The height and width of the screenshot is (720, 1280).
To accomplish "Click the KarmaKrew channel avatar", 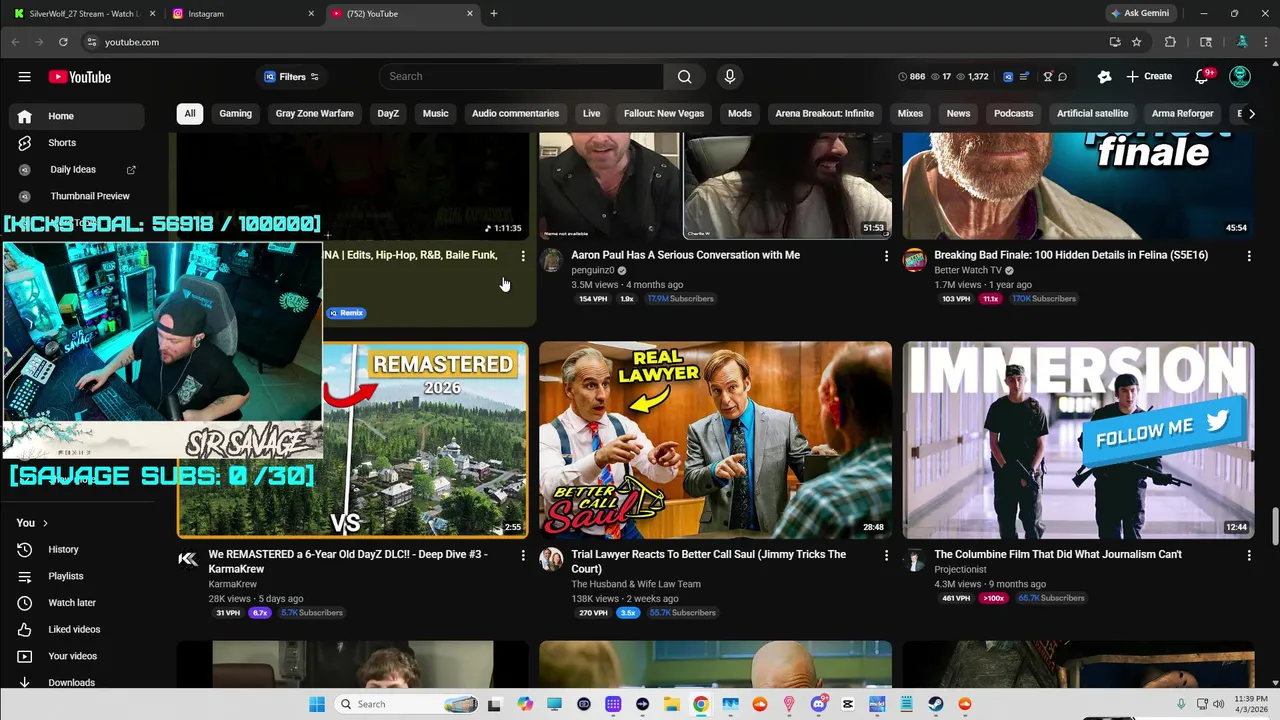I will click(188, 560).
